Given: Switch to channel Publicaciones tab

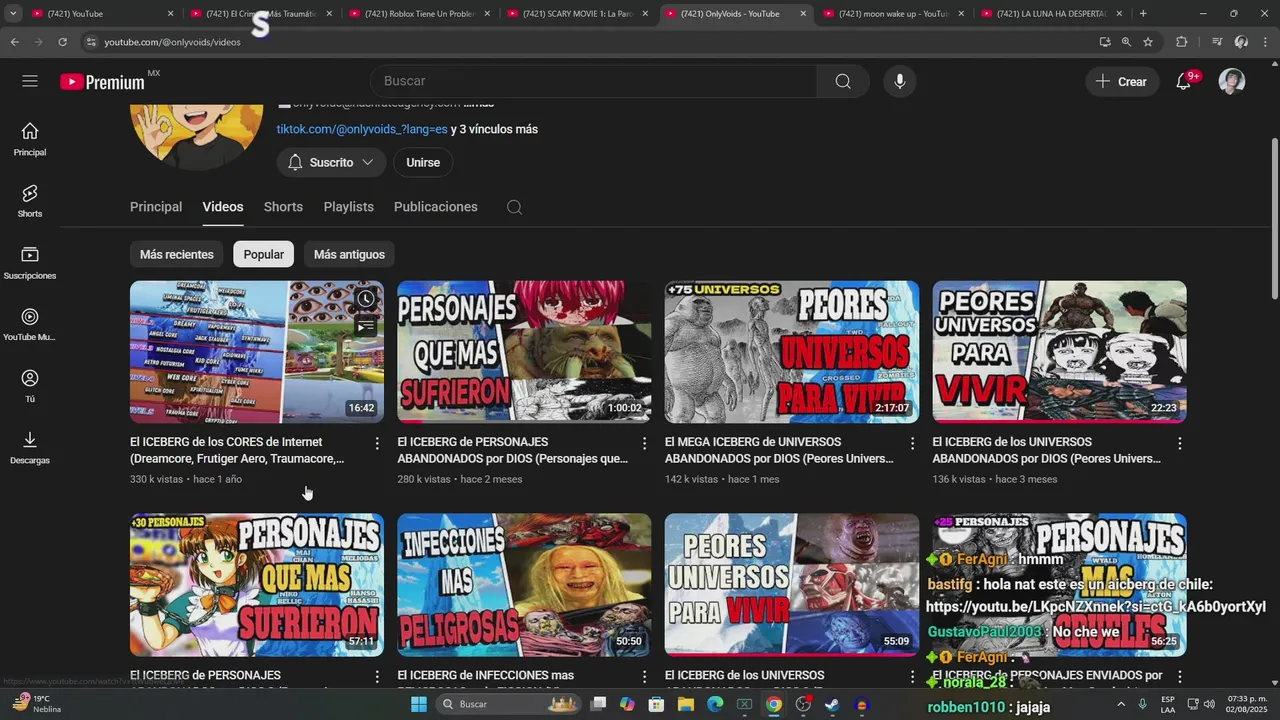Looking at the screenshot, I should pyautogui.click(x=436, y=207).
